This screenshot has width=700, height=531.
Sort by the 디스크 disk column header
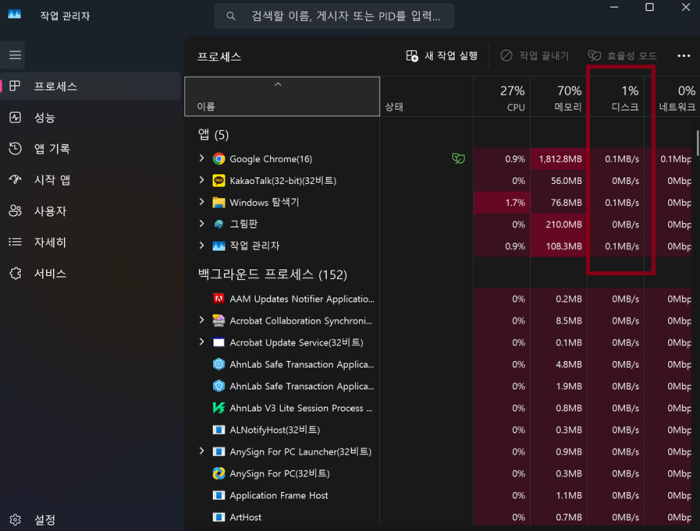tap(616, 96)
